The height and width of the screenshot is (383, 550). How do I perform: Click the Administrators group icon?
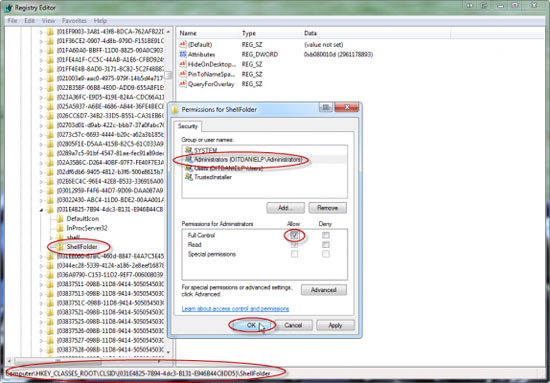click(x=189, y=160)
